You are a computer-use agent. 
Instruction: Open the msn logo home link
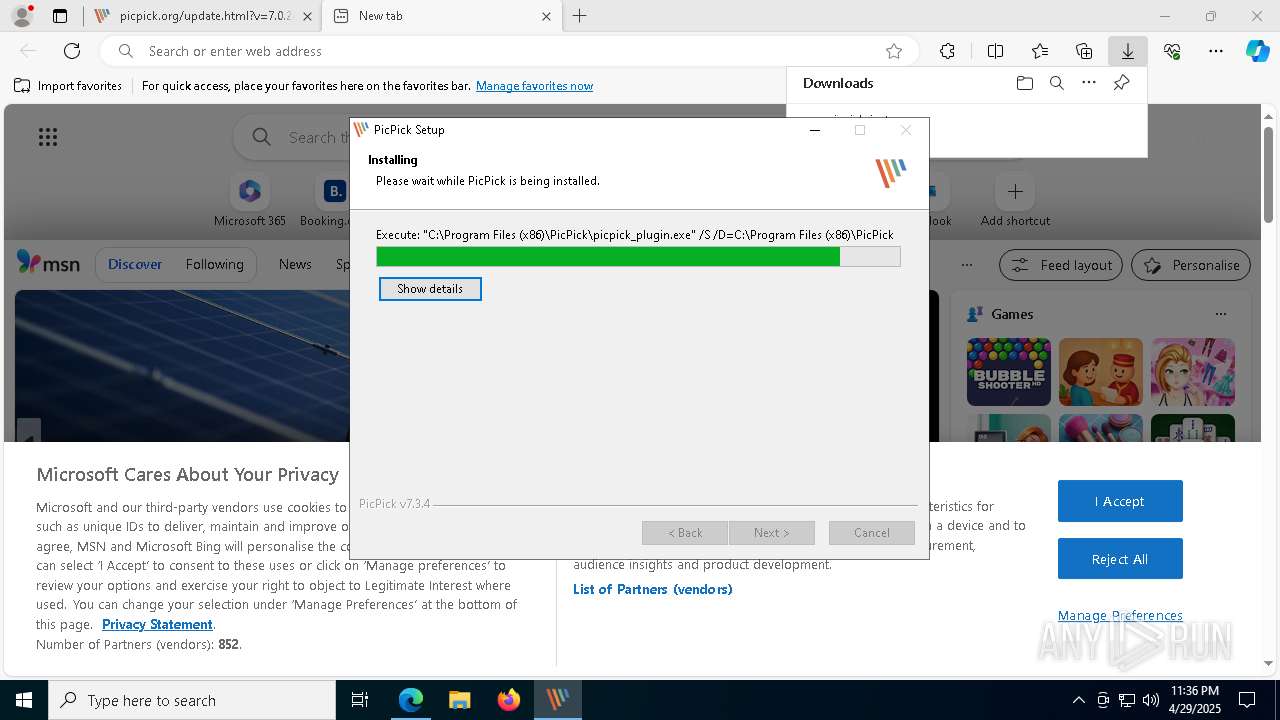point(48,264)
